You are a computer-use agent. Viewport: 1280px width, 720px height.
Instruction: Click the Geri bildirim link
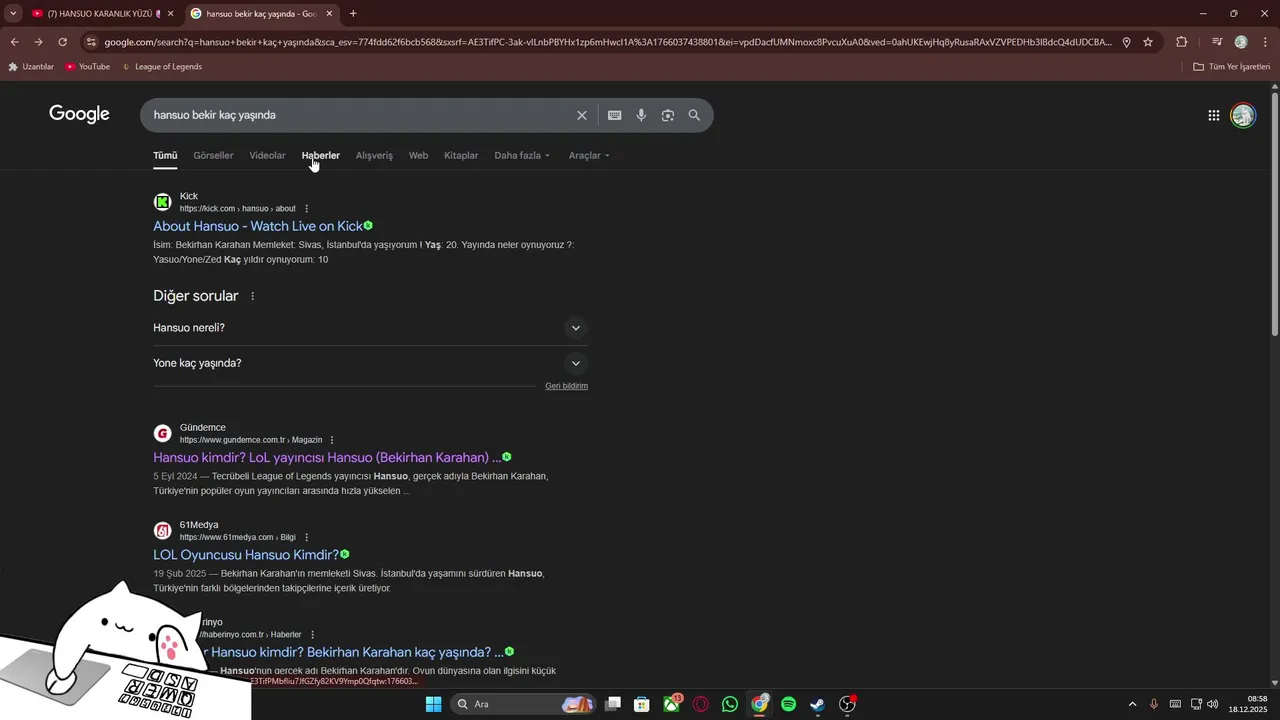(x=566, y=386)
